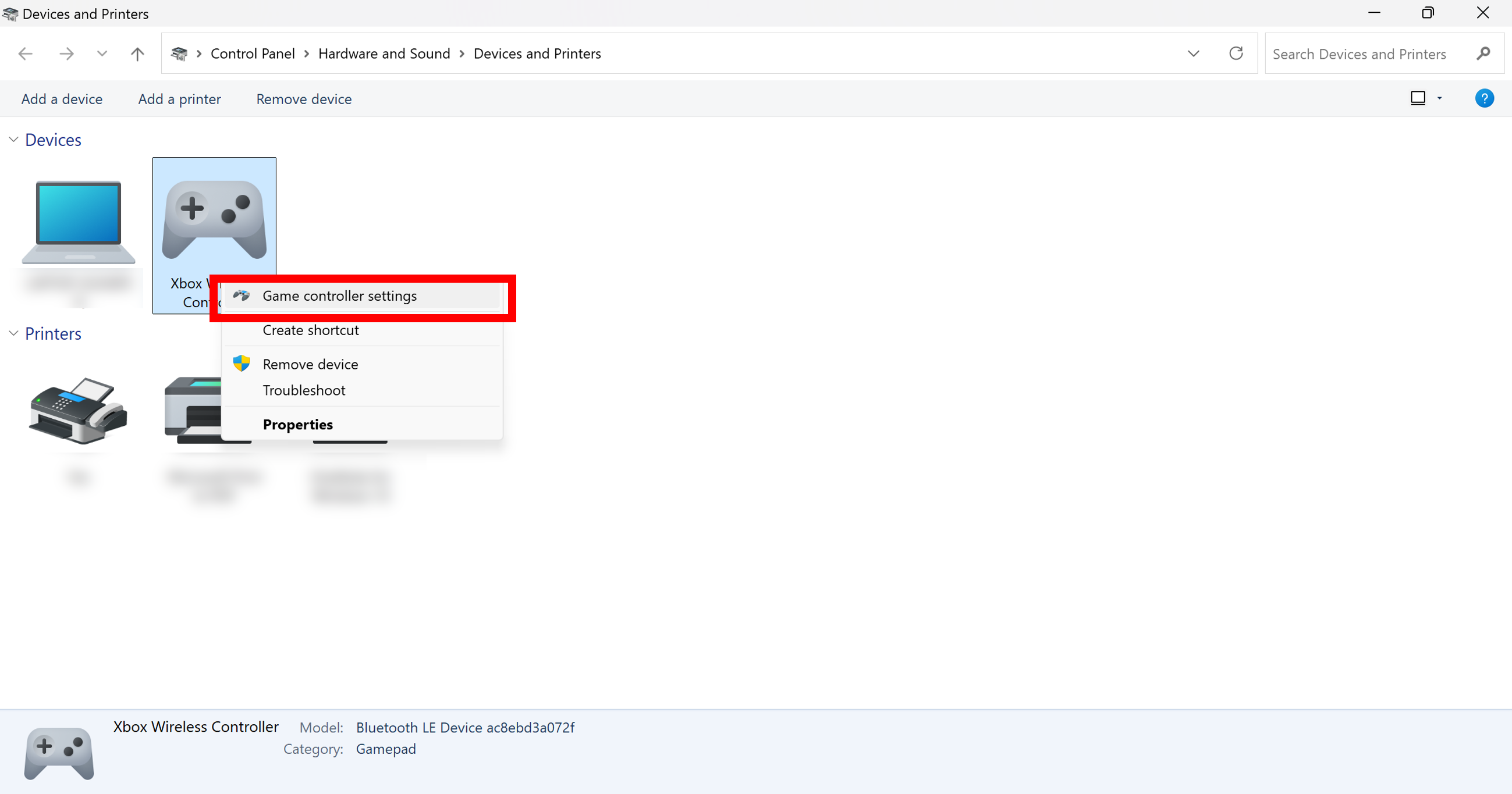Click Add a device in toolbar
This screenshot has width=1512, height=794.
click(x=62, y=99)
